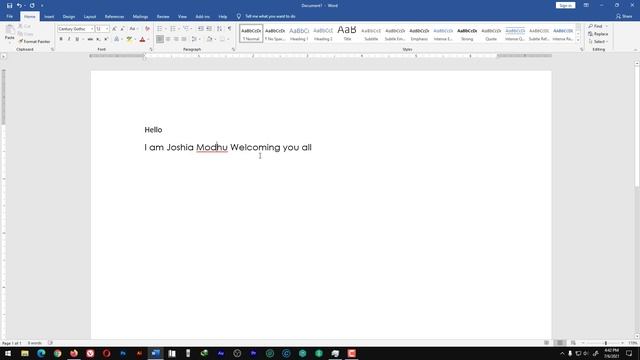This screenshot has width=640, height=360.
Task: Open Font dialog launcher
Action: [151, 49]
